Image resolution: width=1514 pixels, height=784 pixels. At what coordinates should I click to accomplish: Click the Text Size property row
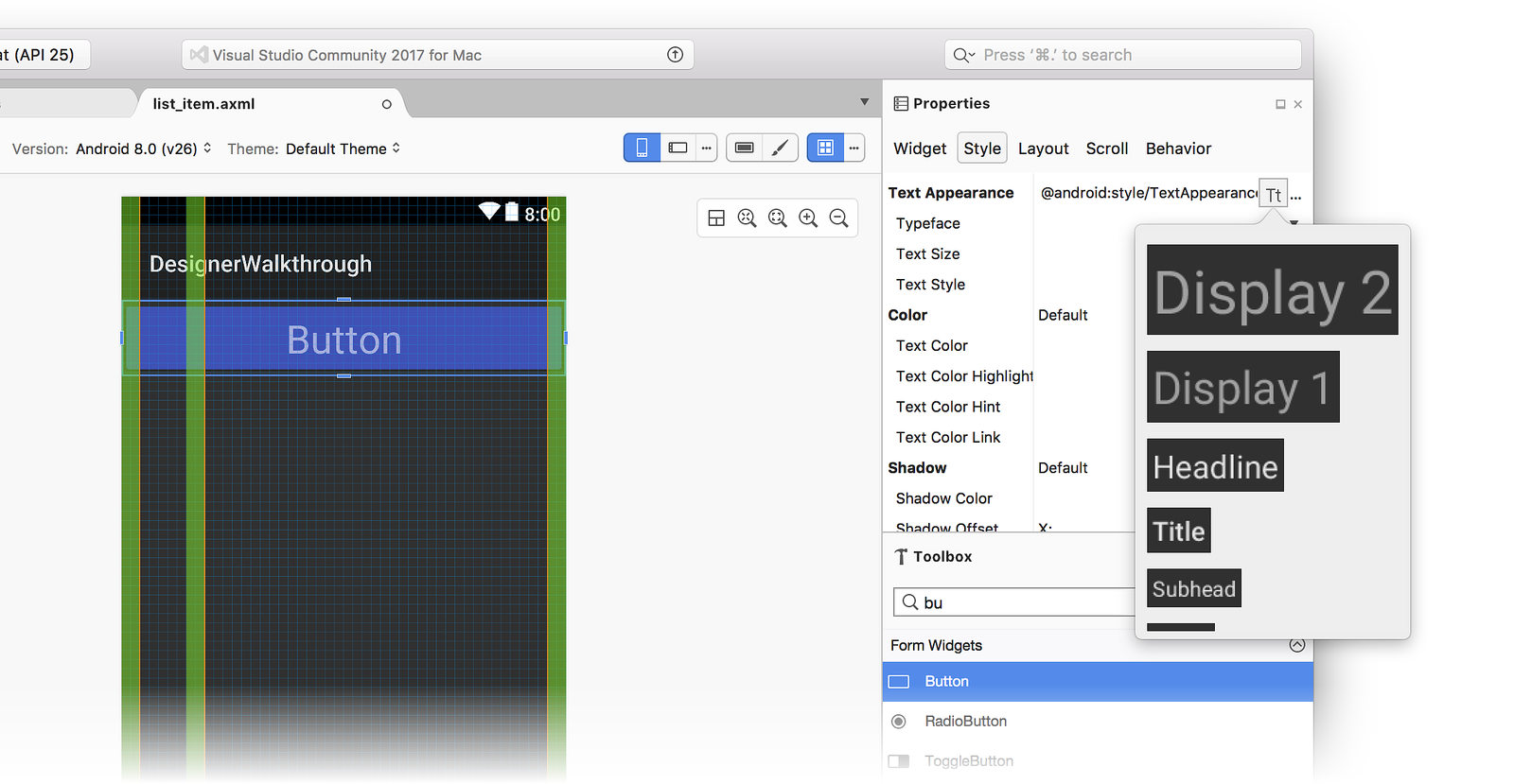(928, 253)
